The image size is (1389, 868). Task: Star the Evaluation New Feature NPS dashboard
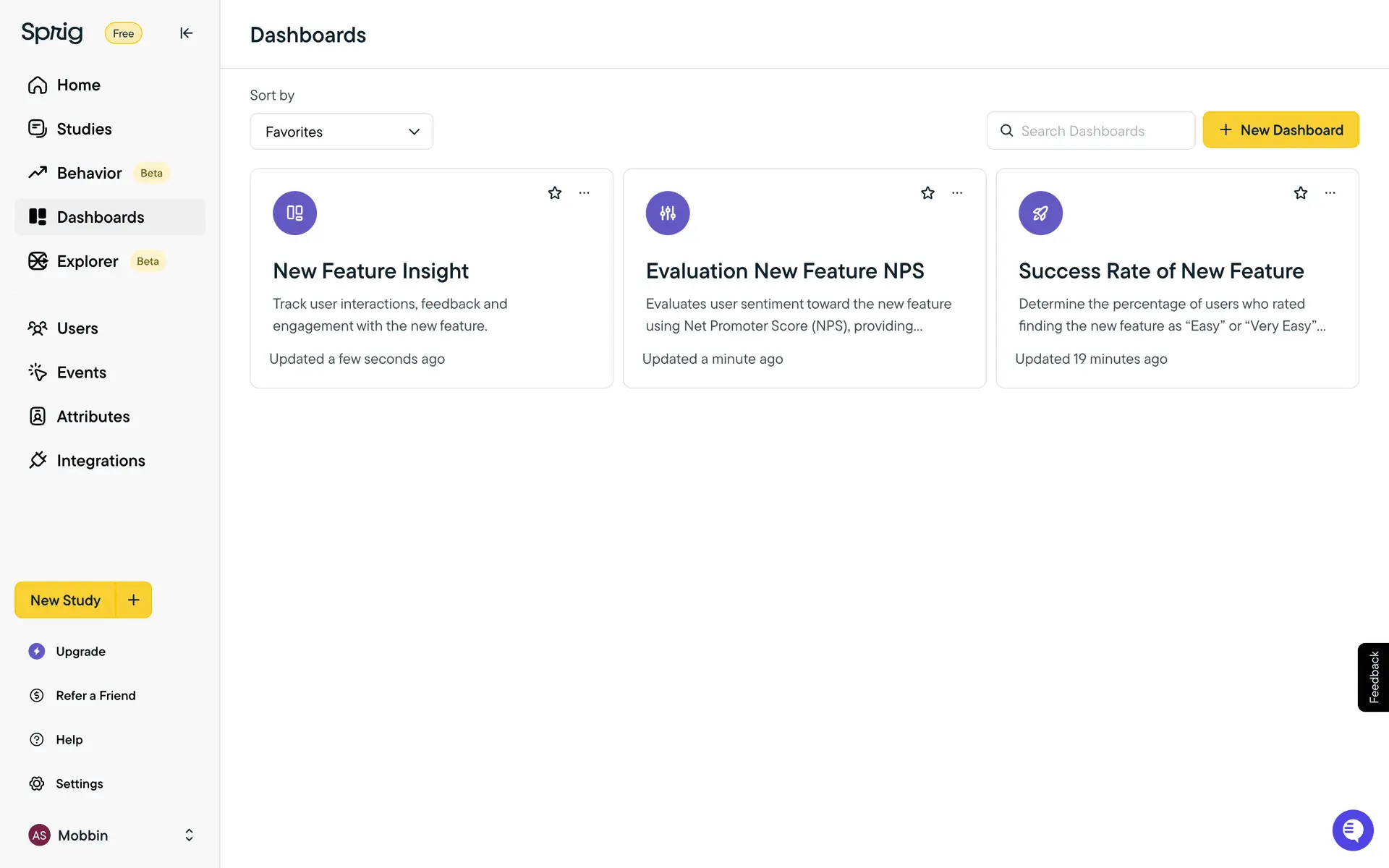tap(927, 193)
